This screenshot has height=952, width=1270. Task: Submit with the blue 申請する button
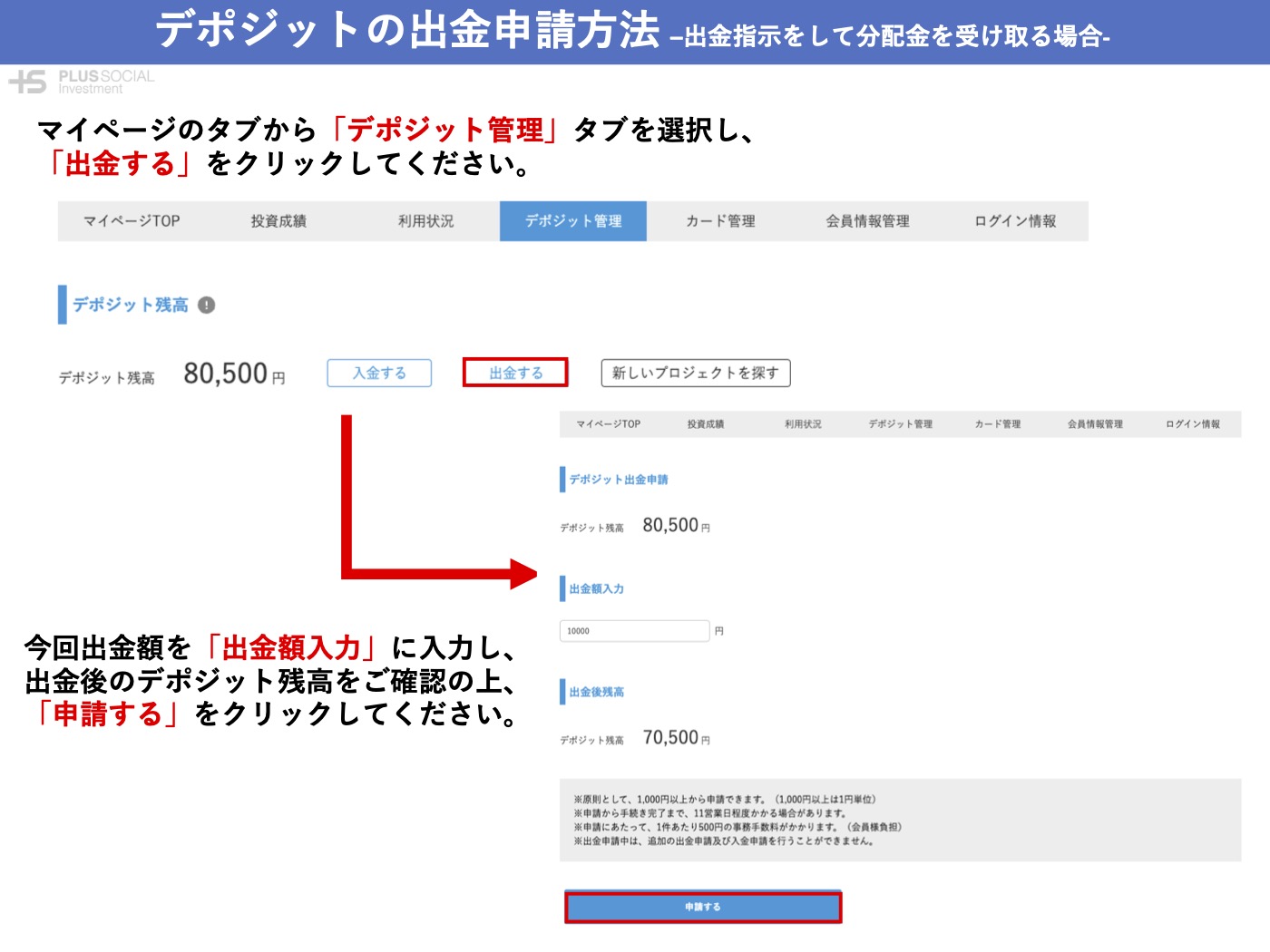(703, 907)
